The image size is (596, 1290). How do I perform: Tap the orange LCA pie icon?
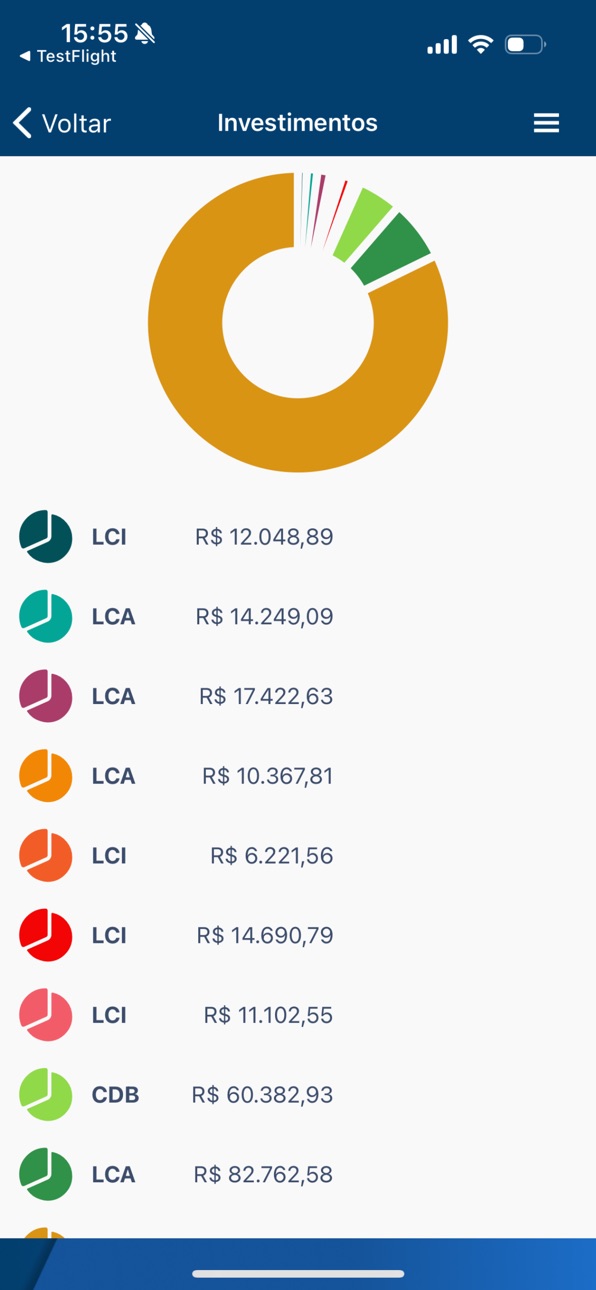click(46, 776)
